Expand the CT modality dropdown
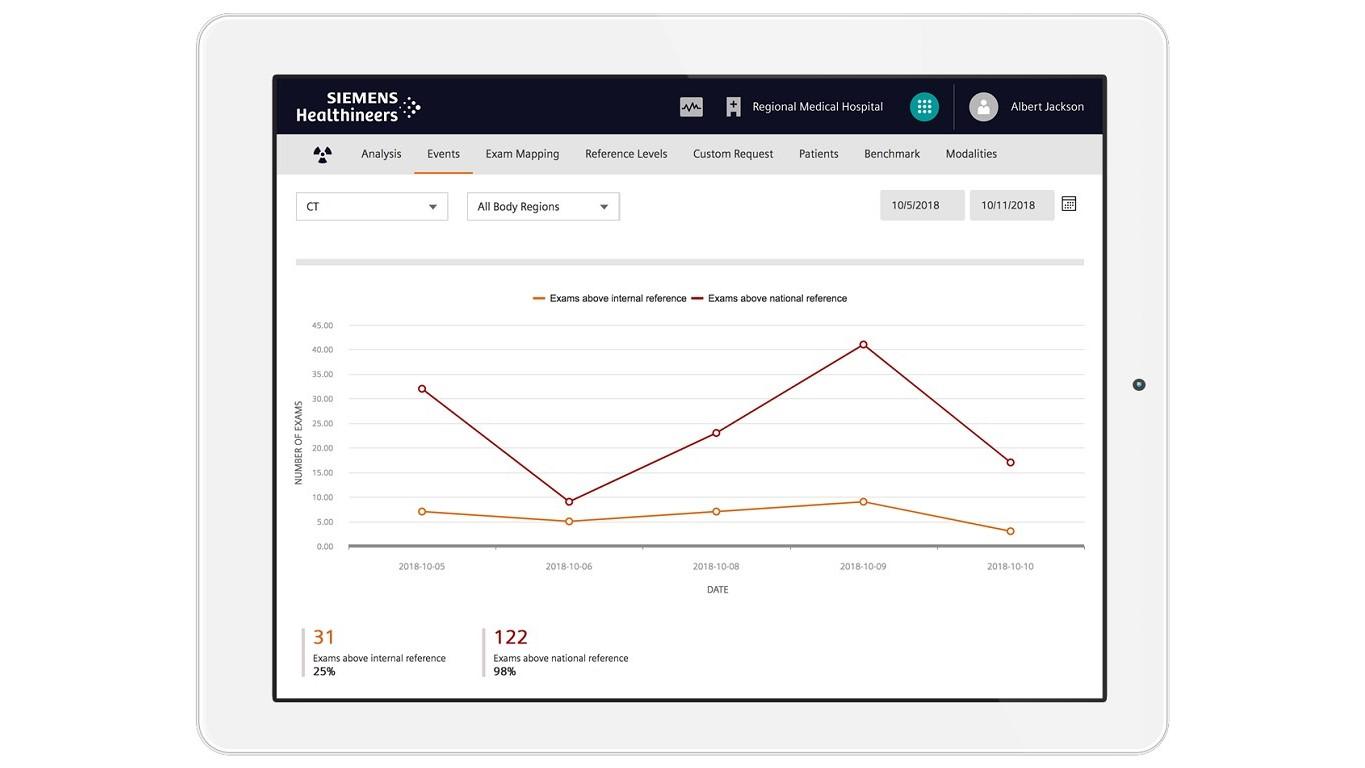1365x768 pixels. pos(372,207)
